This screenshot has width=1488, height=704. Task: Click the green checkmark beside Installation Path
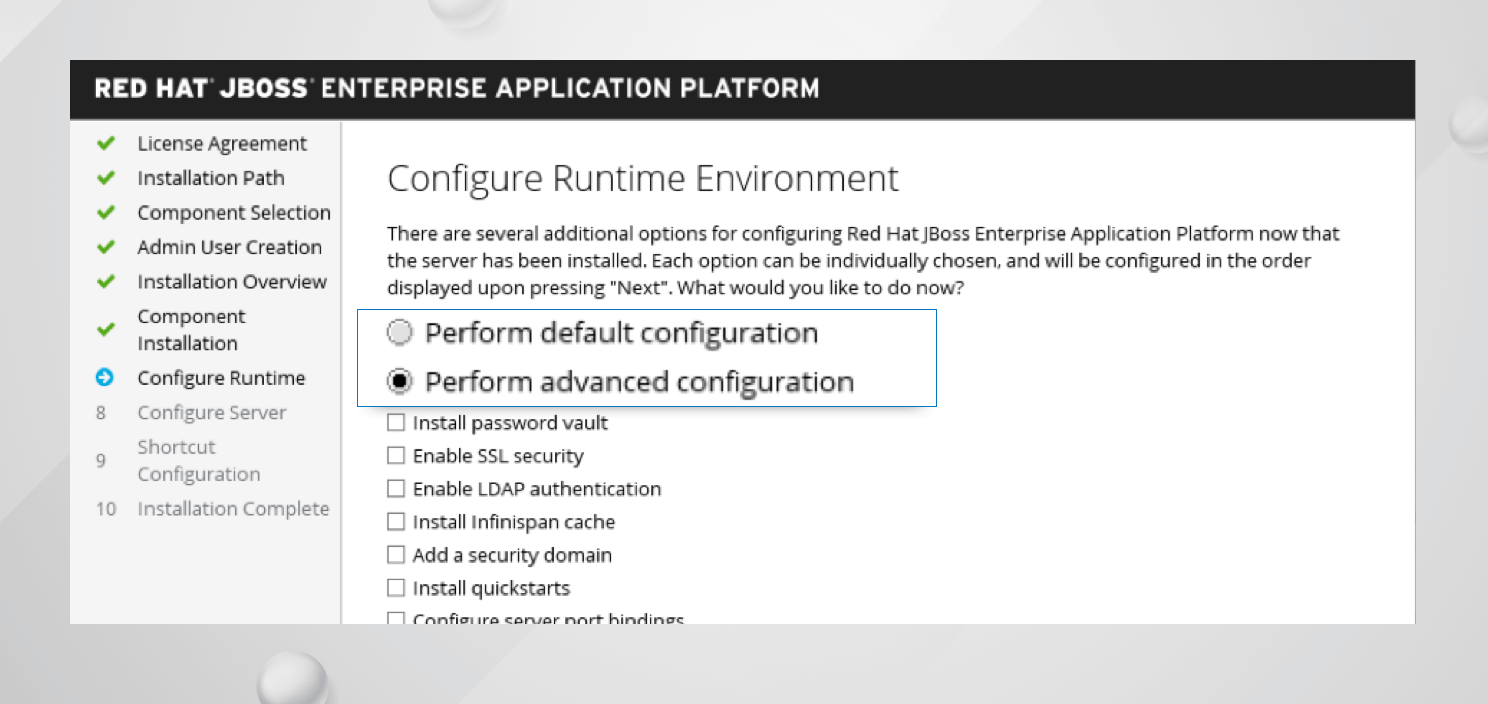(105, 178)
